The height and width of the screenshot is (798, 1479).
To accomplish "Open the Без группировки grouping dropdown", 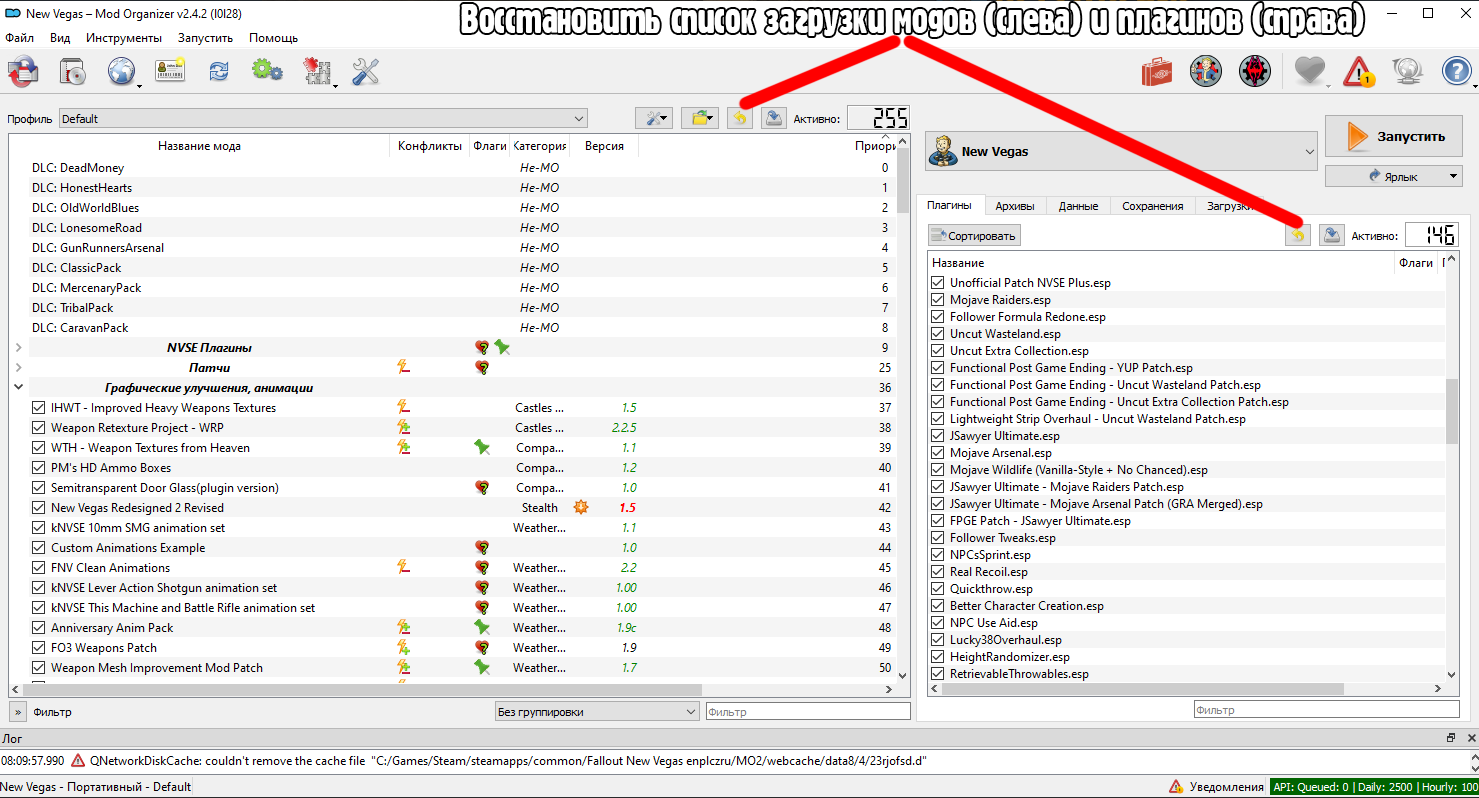I will point(597,712).
